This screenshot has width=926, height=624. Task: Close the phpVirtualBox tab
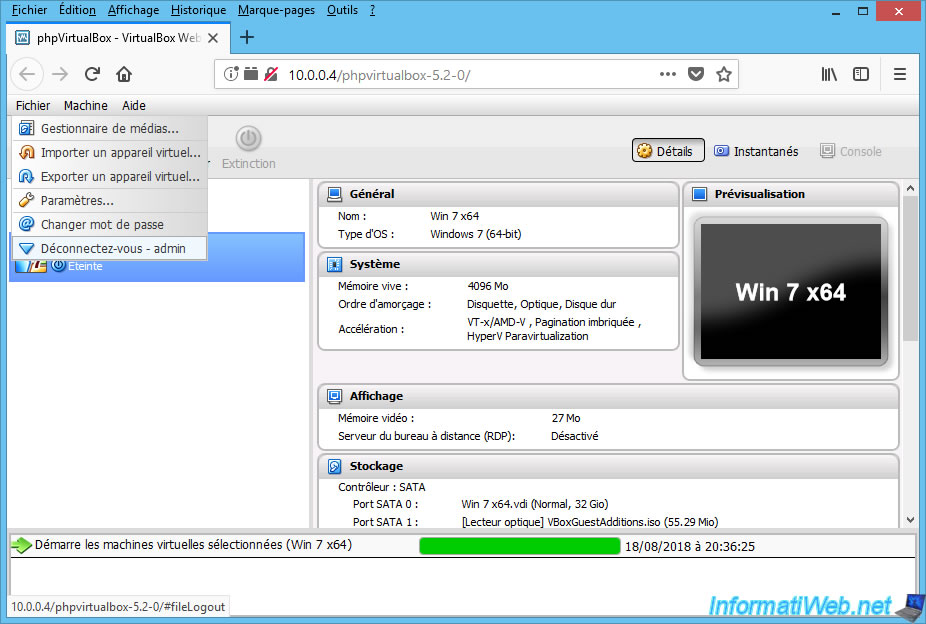pos(213,38)
